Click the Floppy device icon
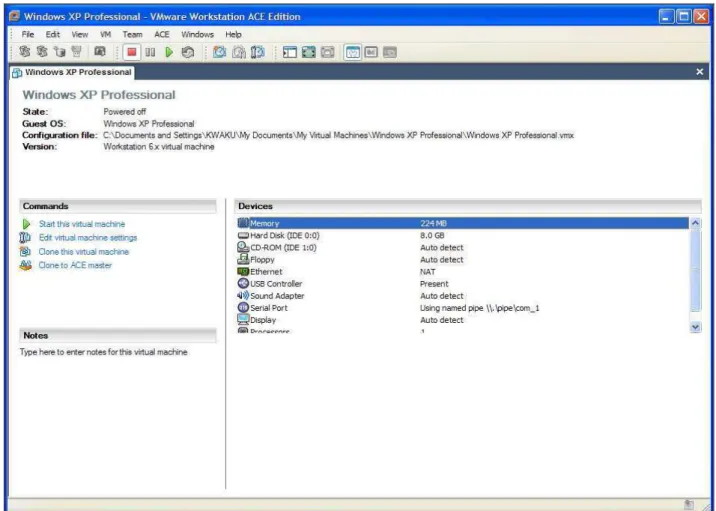This screenshot has height=511, width=716. pos(243,259)
